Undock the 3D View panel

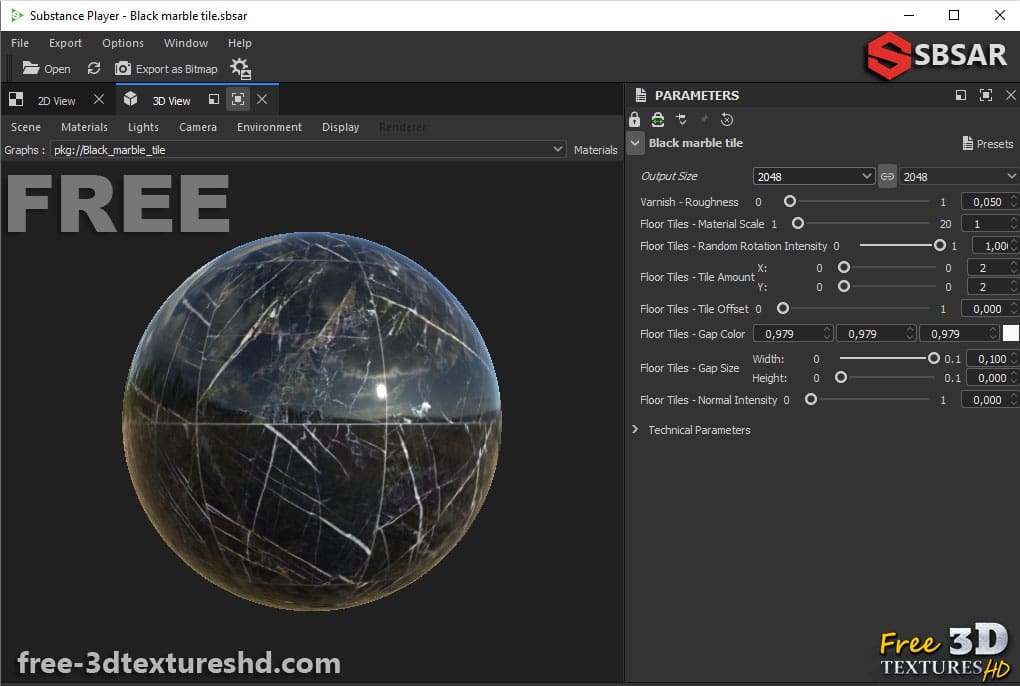214,99
